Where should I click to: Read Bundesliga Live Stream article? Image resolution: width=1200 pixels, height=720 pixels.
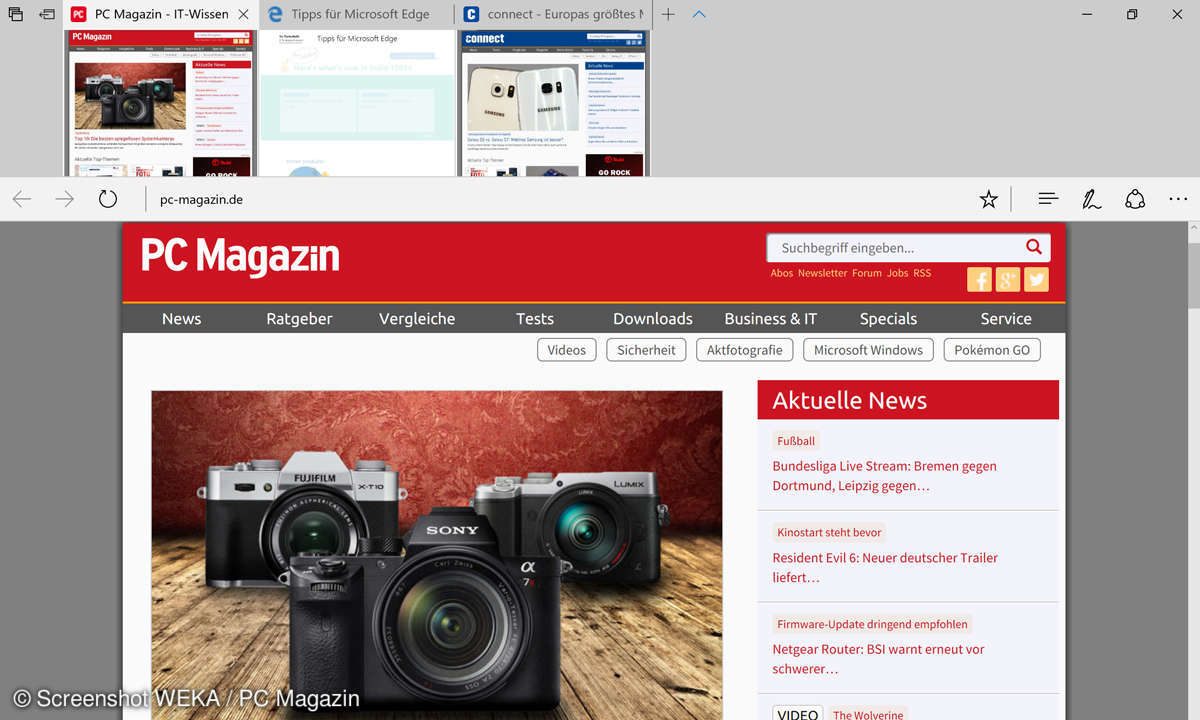click(x=884, y=476)
